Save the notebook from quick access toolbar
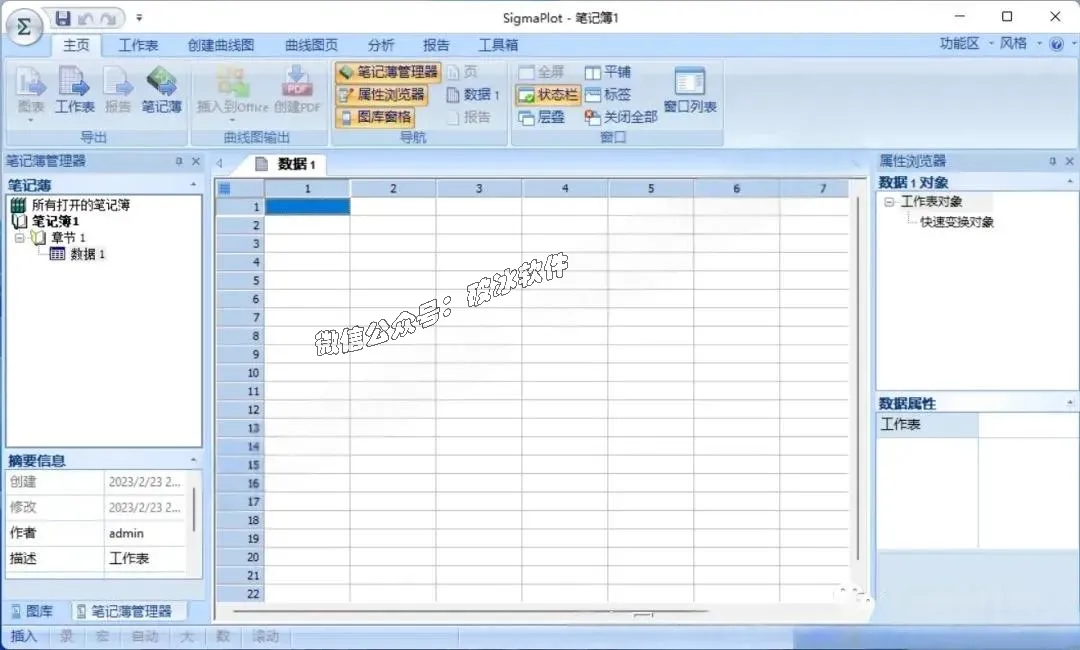This screenshot has width=1080, height=650. pyautogui.click(x=63, y=18)
